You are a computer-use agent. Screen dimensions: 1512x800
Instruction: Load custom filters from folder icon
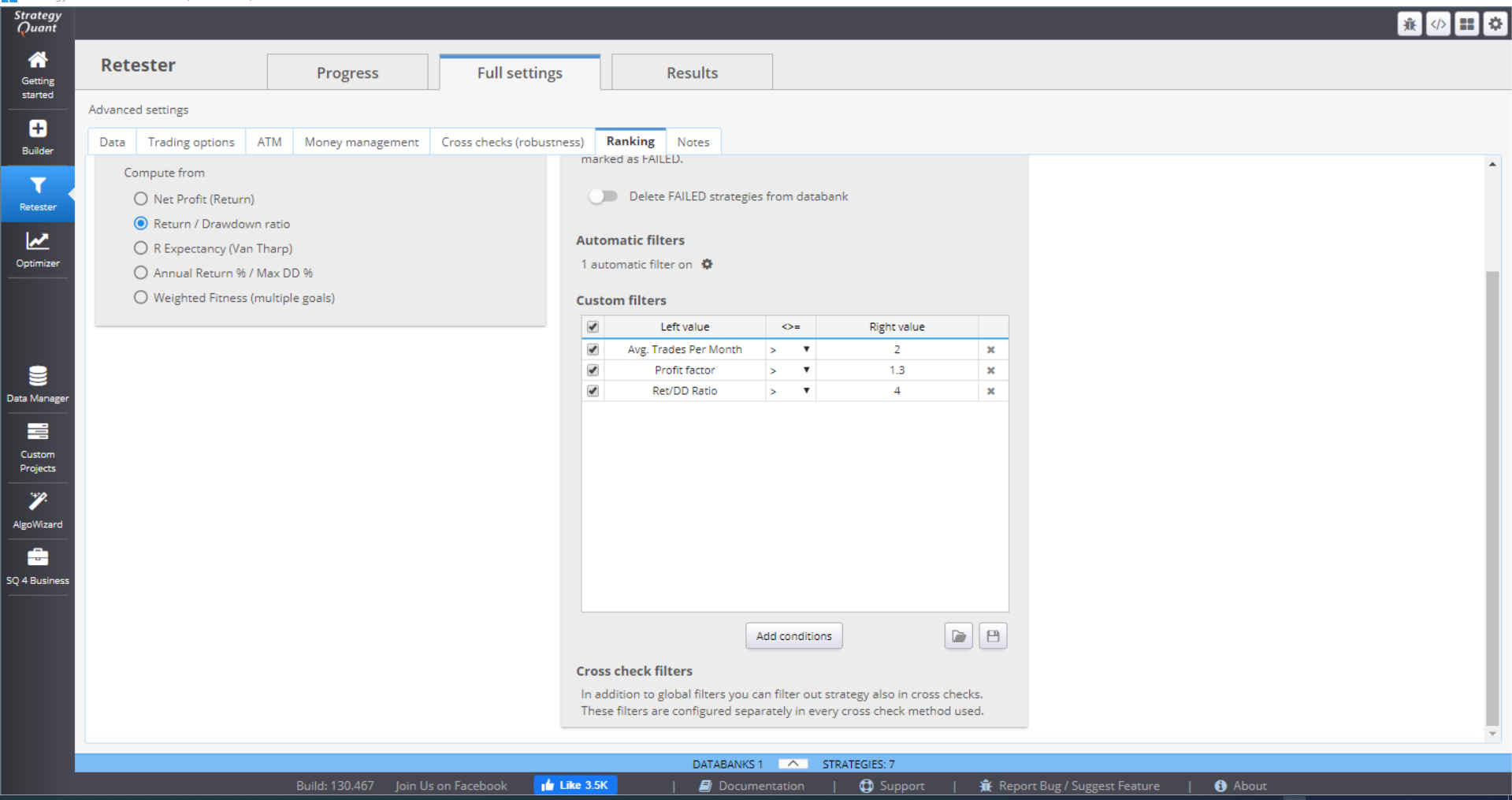point(958,636)
